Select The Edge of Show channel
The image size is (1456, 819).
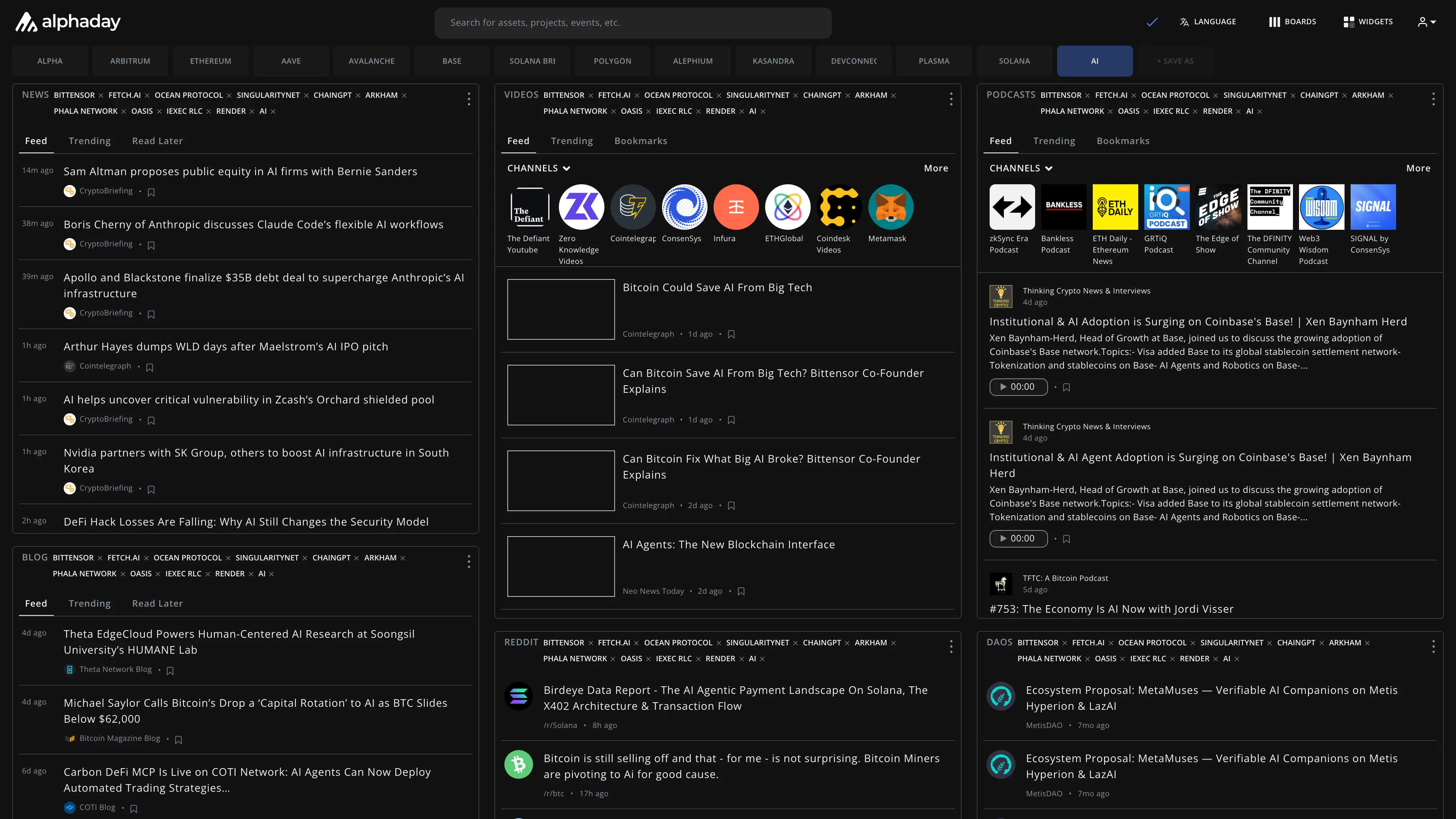click(1218, 207)
